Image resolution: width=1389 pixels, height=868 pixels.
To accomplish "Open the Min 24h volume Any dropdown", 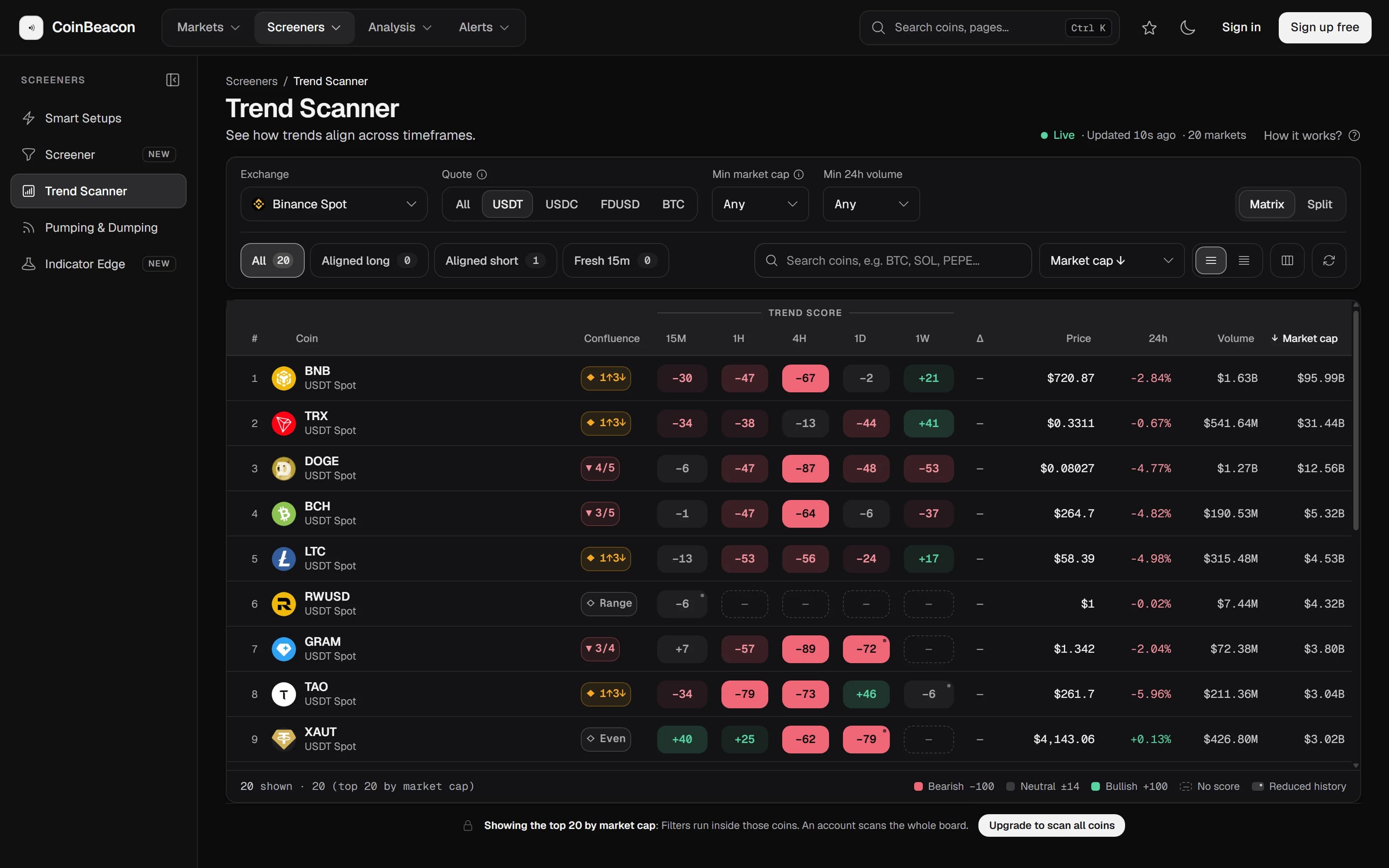I will tap(871, 204).
